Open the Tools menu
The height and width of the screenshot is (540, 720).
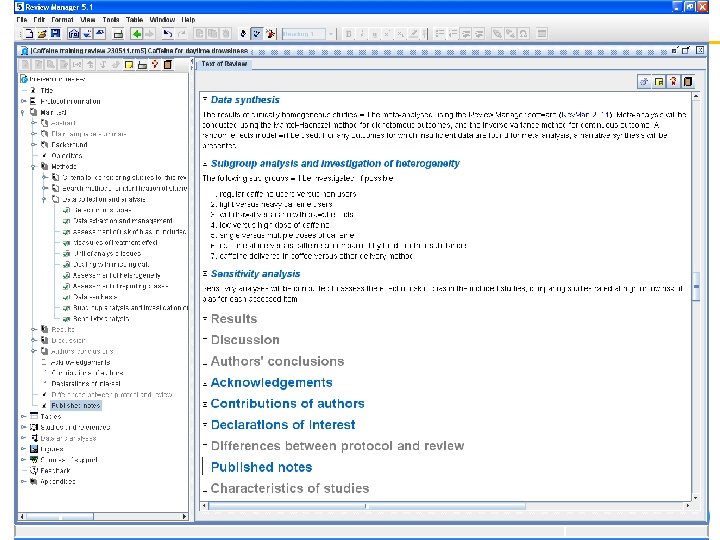tap(111, 20)
